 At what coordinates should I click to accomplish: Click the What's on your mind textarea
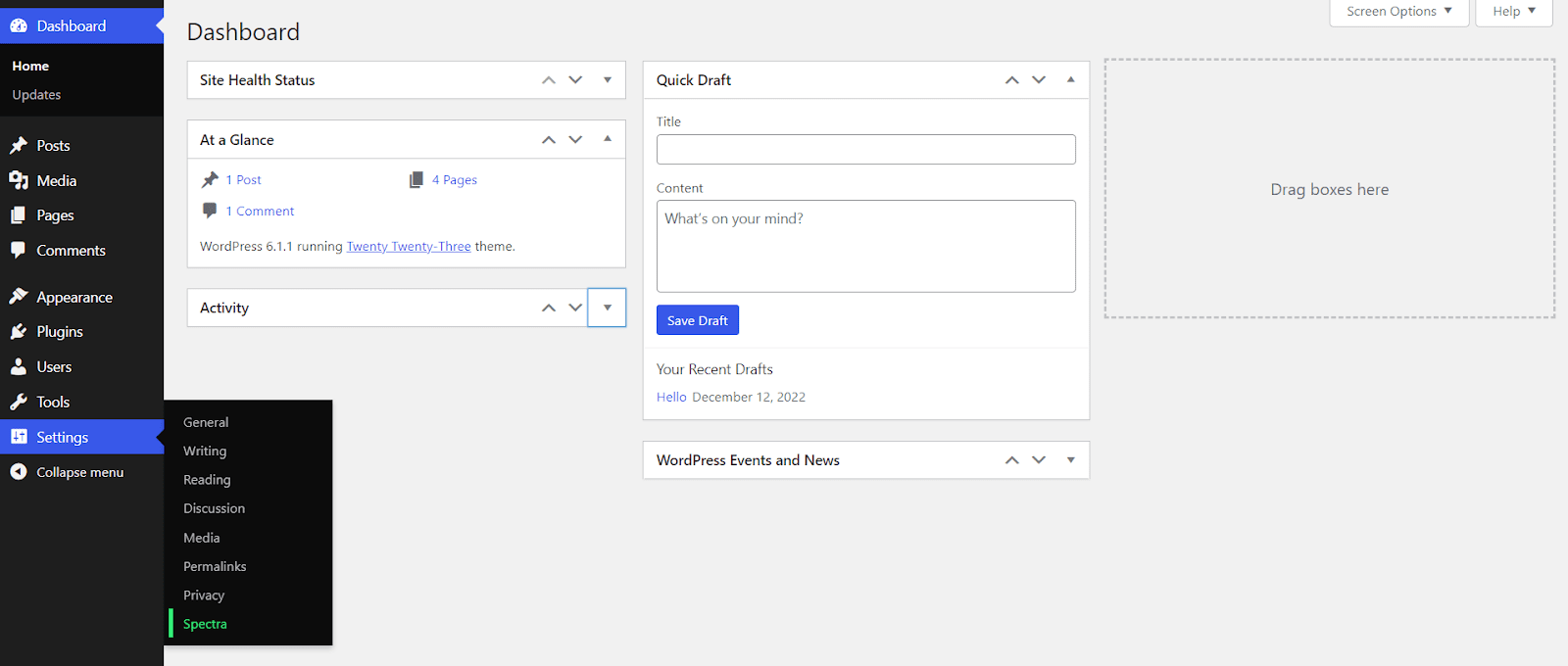866,246
